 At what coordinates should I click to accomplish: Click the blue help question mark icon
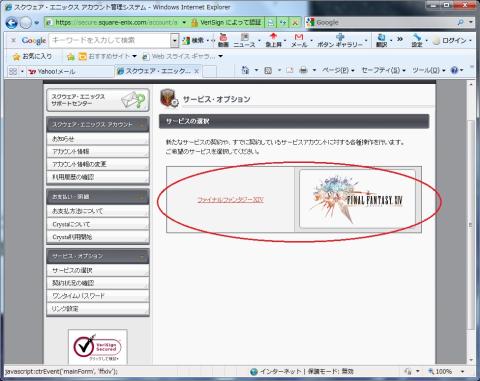454,70
